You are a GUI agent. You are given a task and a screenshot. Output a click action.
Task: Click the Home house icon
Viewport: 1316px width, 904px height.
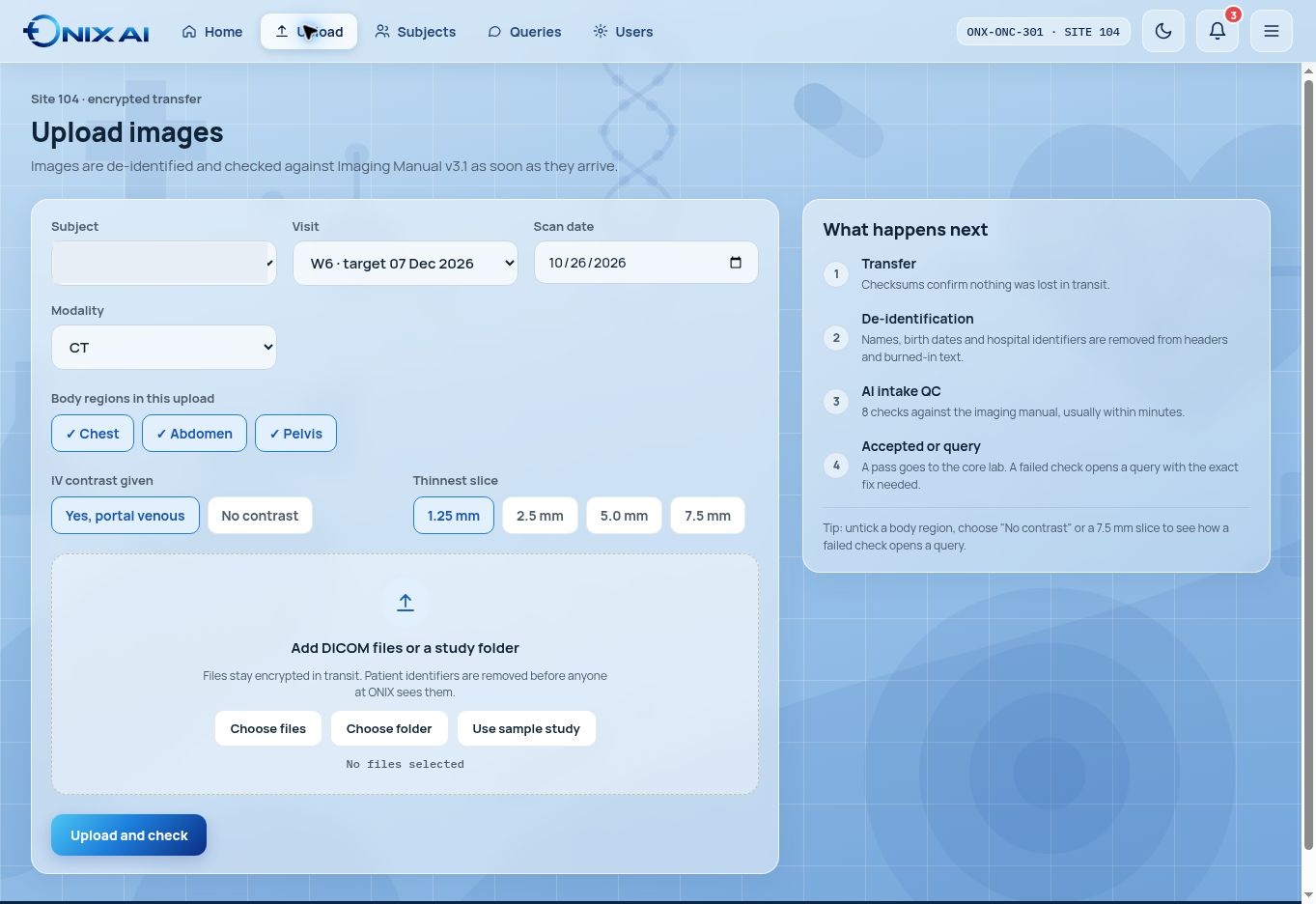tap(189, 32)
